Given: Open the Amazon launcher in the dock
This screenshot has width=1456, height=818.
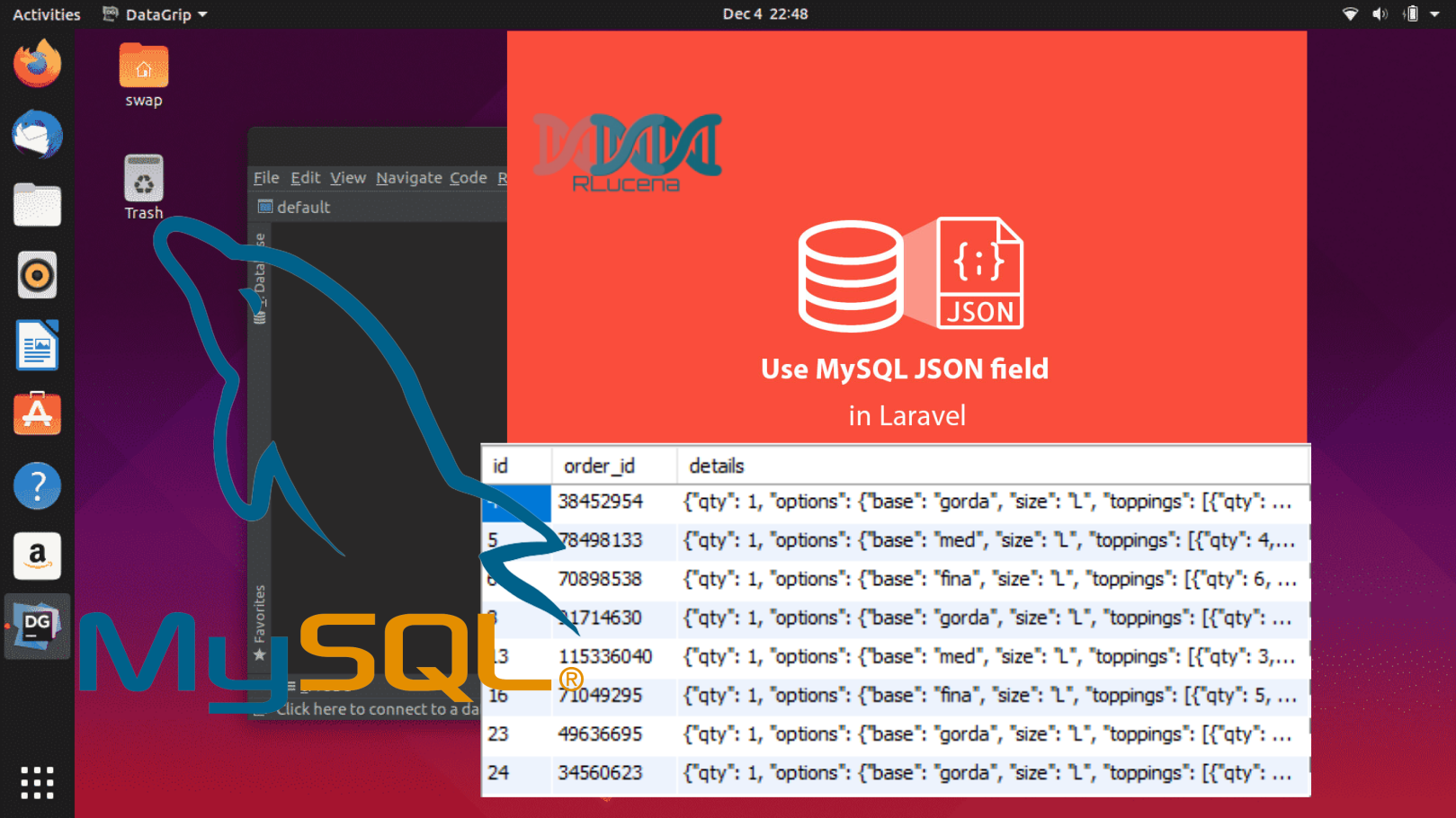Looking at the screenshot, I should tap(37, 556).
